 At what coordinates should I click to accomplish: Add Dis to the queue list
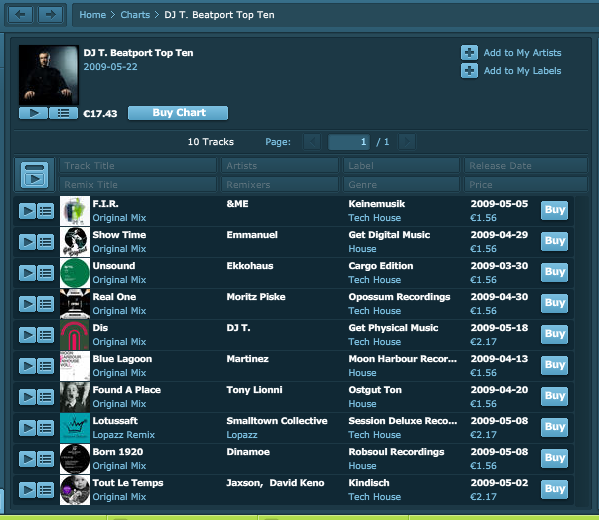point(45,335)
